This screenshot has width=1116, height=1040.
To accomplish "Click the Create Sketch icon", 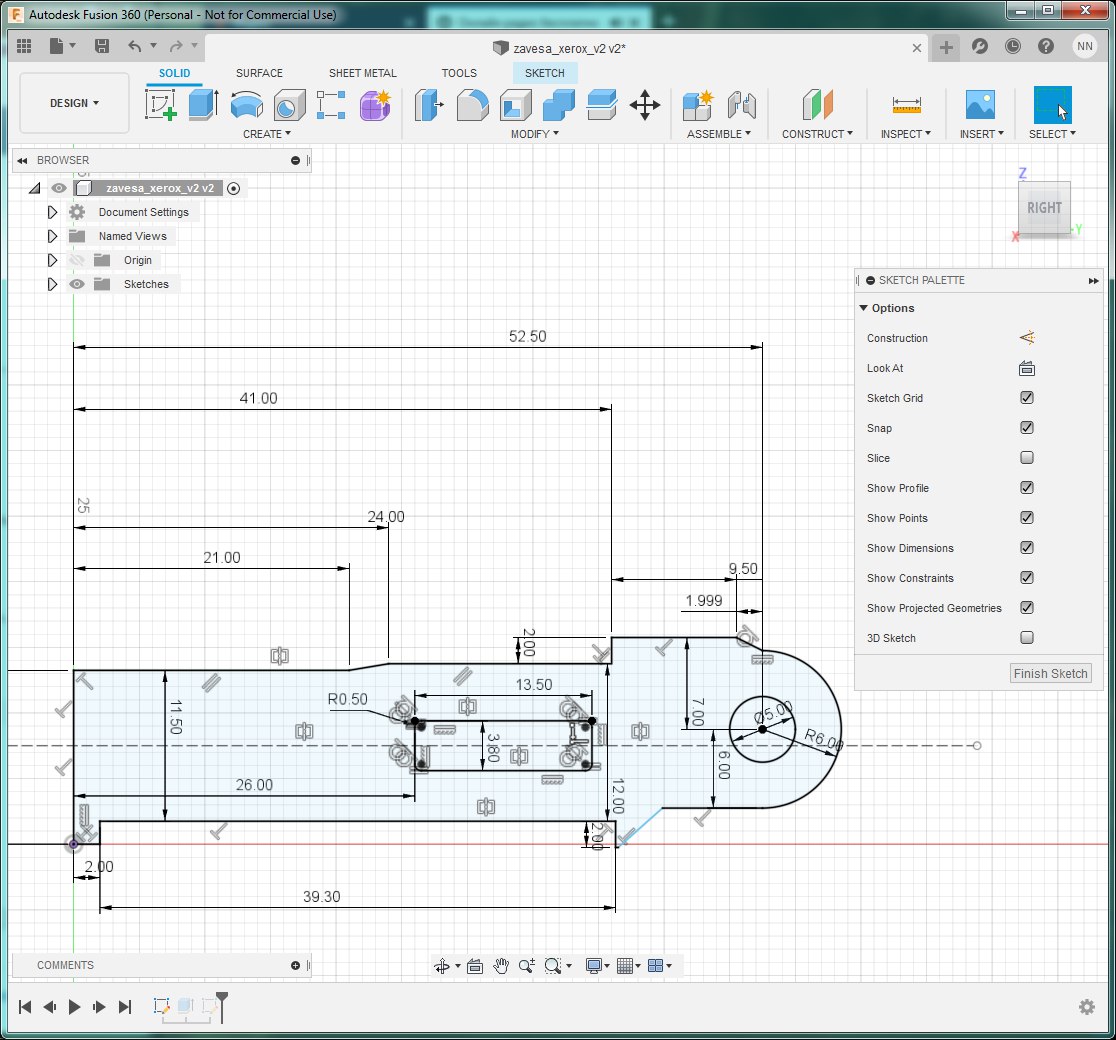I will pyautogui.click(x=160, y=105).
